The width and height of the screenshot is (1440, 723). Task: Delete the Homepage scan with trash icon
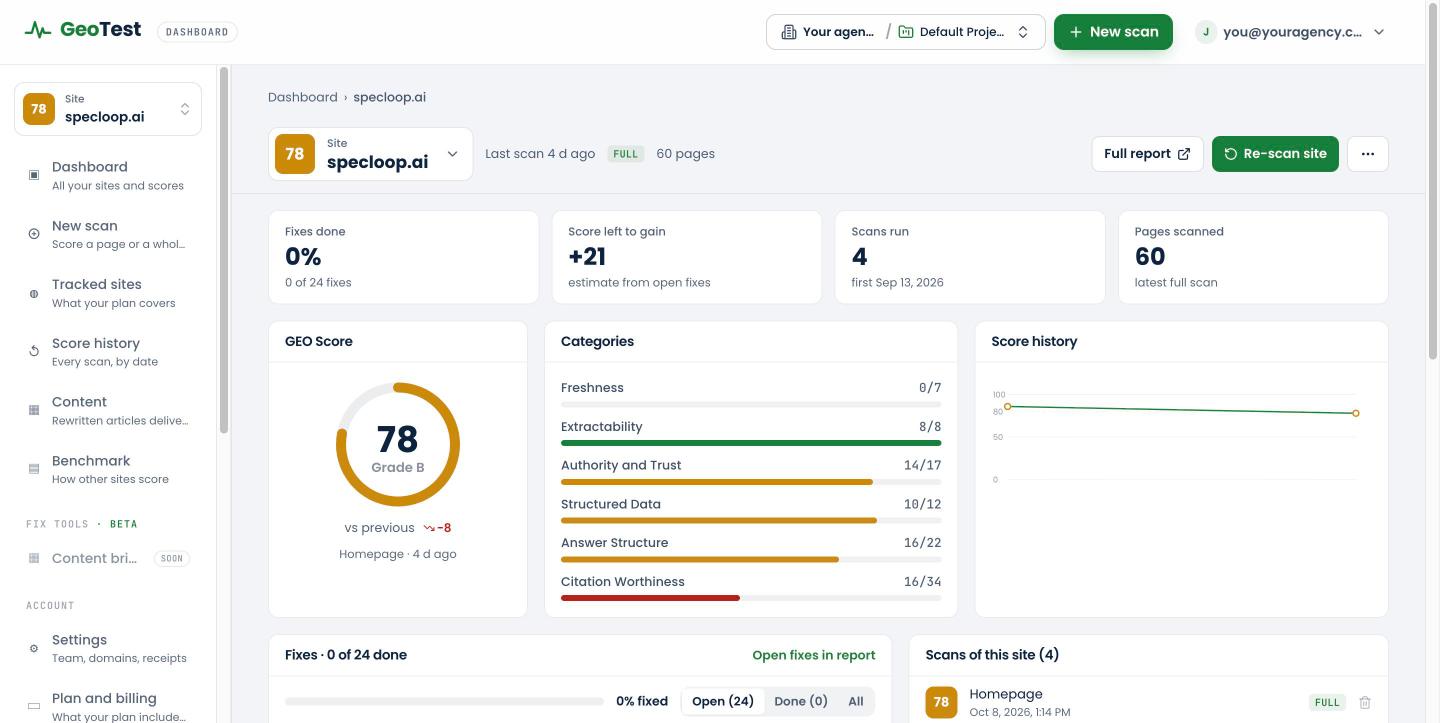1365,702
